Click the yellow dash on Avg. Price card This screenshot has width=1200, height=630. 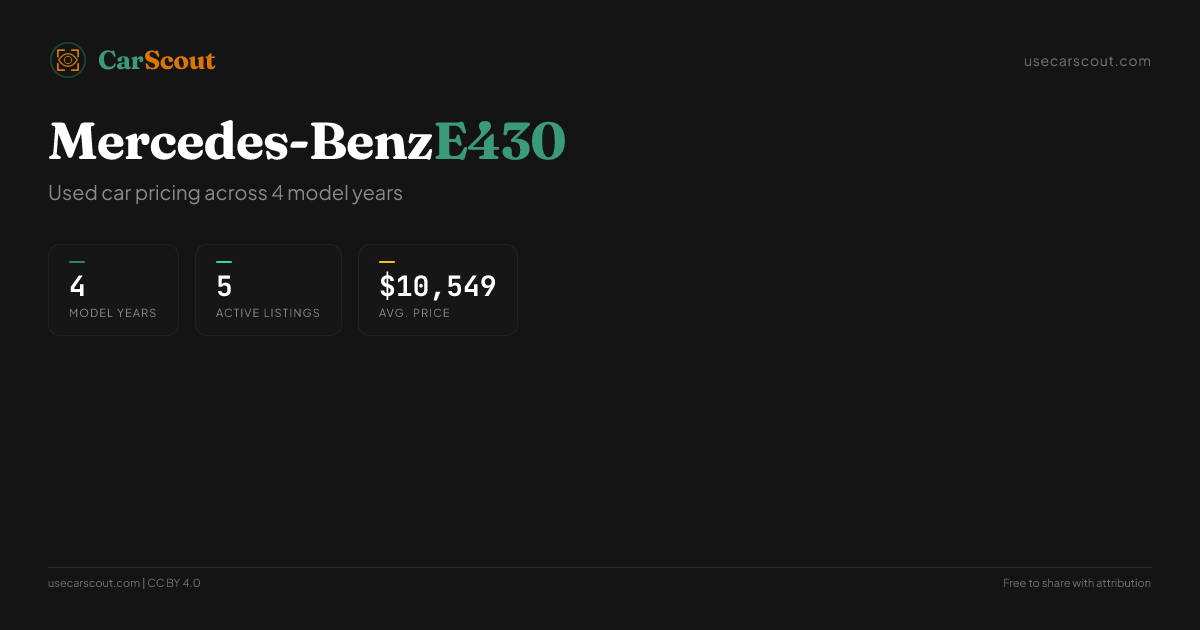(387, 262)
